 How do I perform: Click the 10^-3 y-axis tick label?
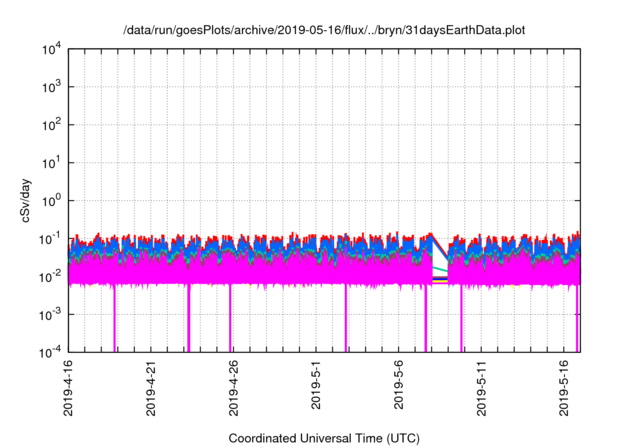[x=50, y=314]
